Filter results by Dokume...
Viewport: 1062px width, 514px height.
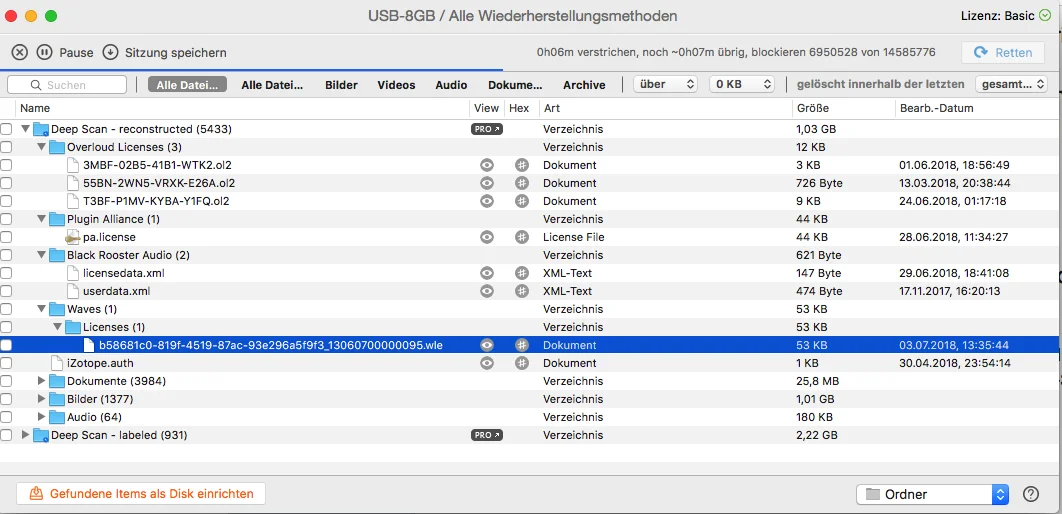point(515,85)
